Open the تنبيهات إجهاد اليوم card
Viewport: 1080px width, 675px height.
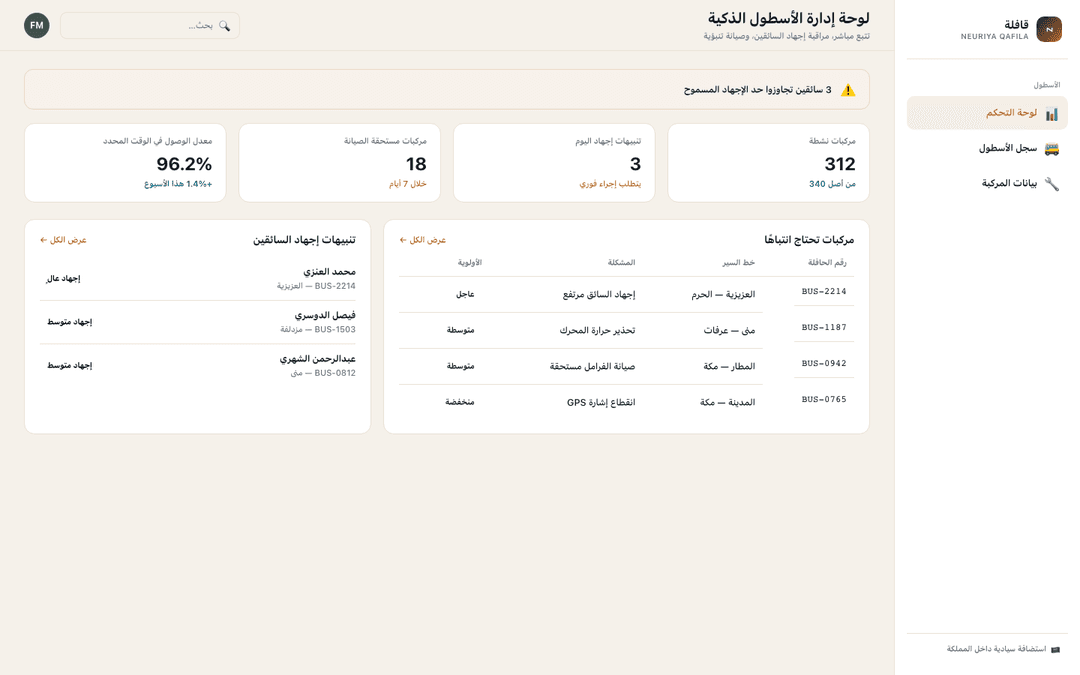(554, 163)
